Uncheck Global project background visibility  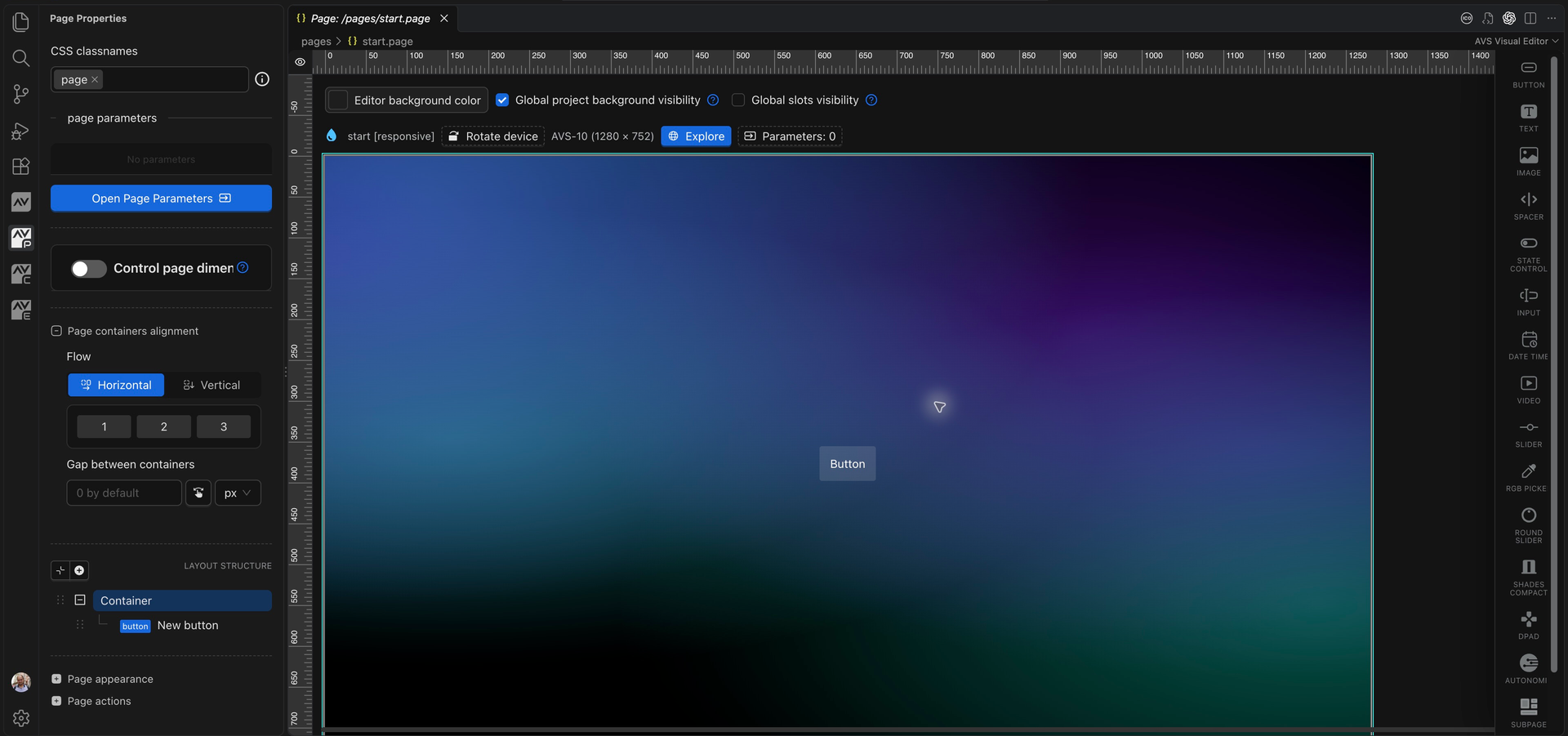pyautogui.click(x=502, y=100)
